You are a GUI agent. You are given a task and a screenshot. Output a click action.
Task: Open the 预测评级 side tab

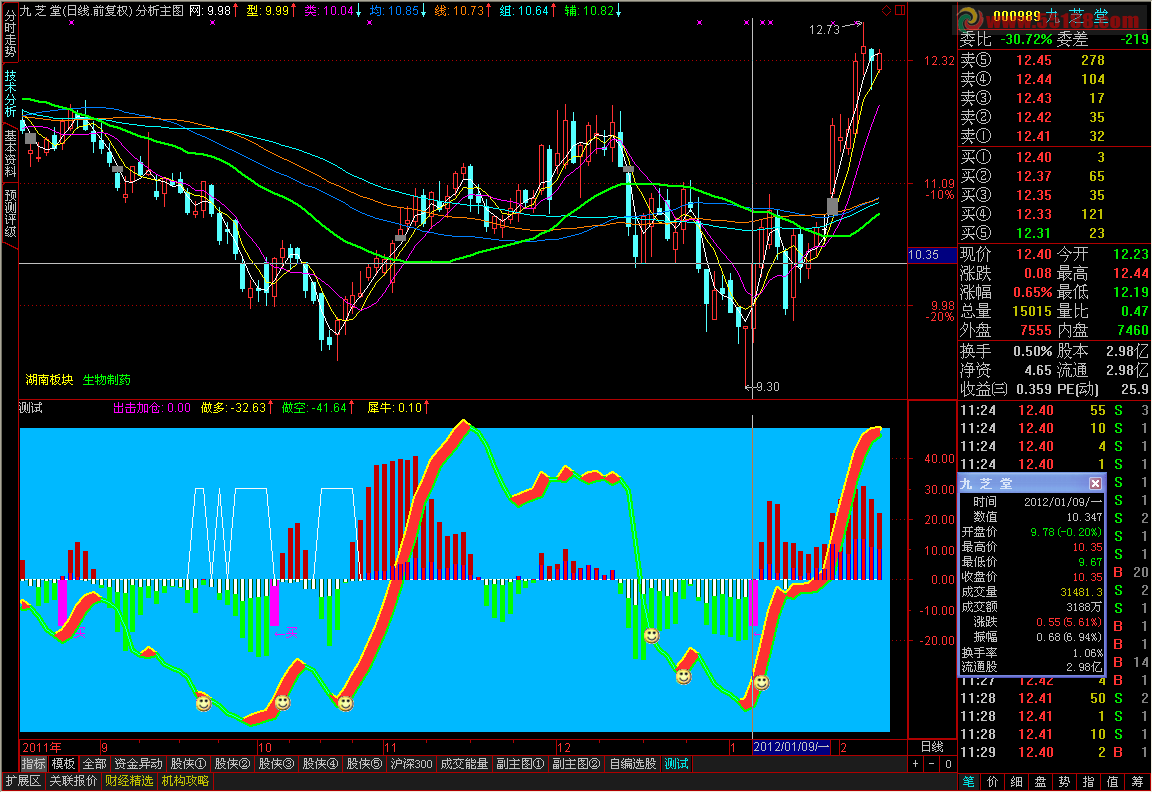coord(10,213)
